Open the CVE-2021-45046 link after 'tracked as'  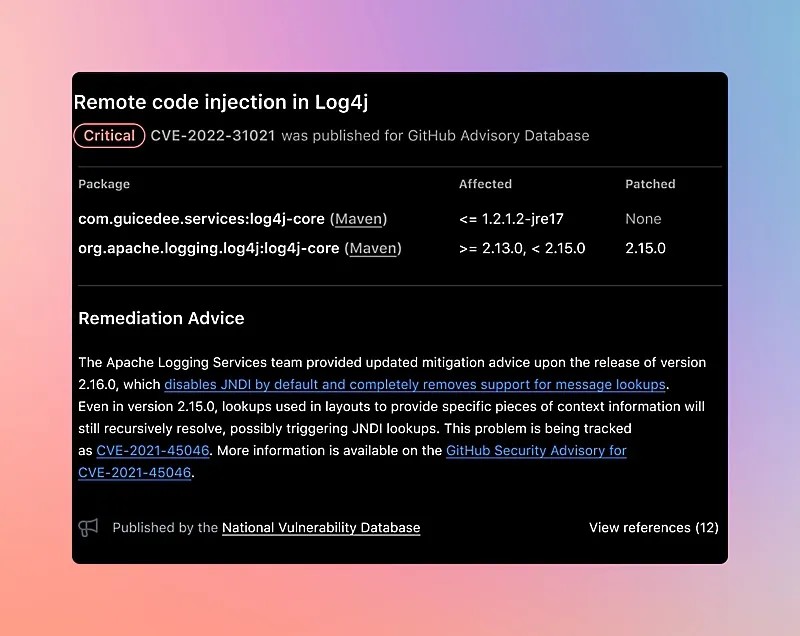(x=153, y=451)
